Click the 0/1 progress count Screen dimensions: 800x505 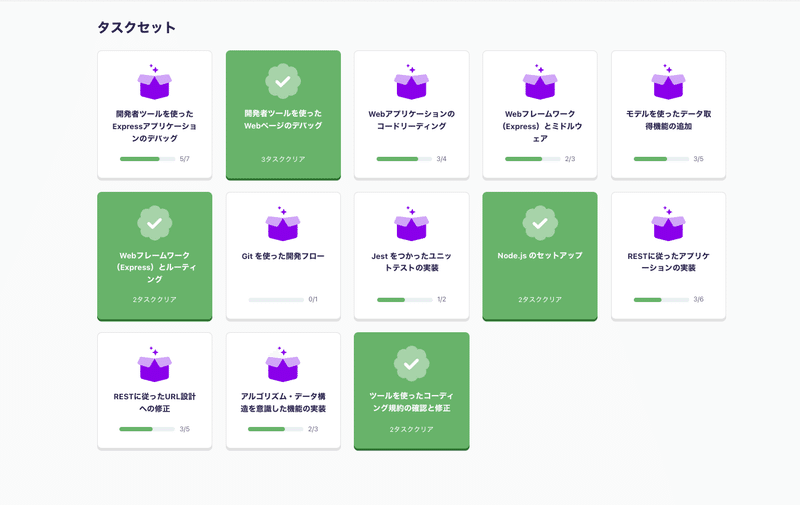tap(313, 299)
